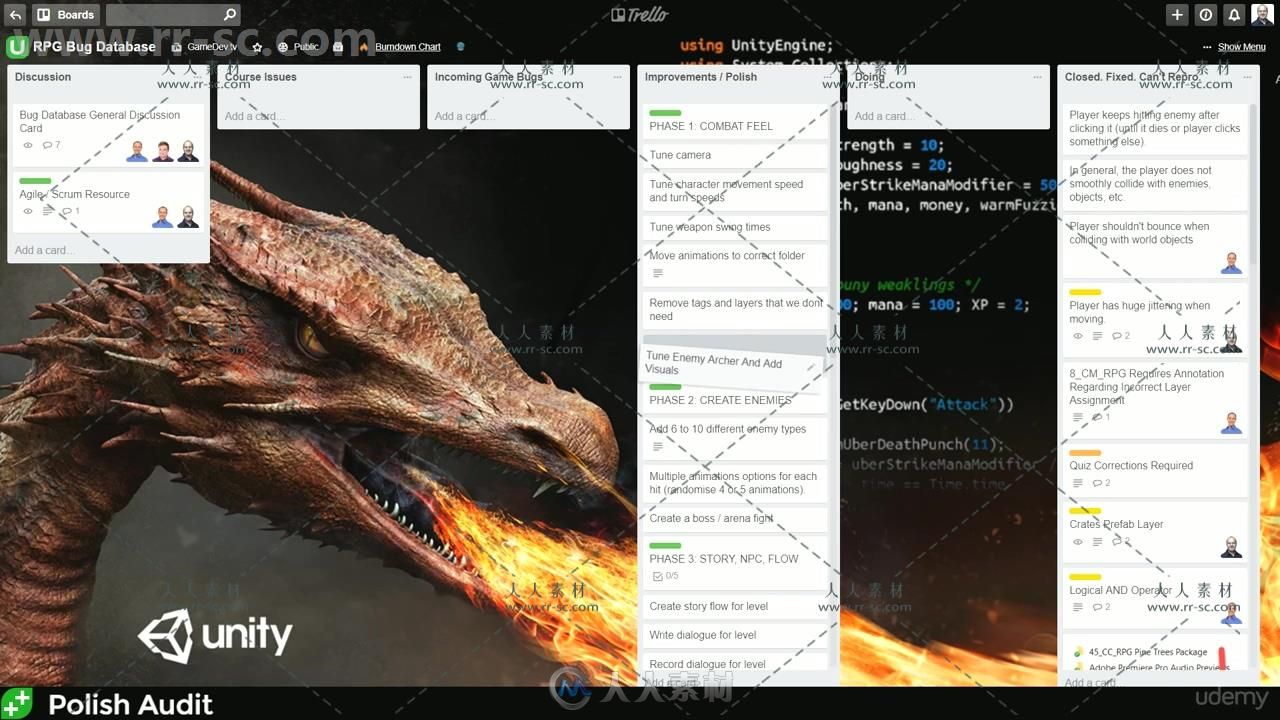
Task: Open the Improvements / Polish list options
Action: [x=827, y=77]
